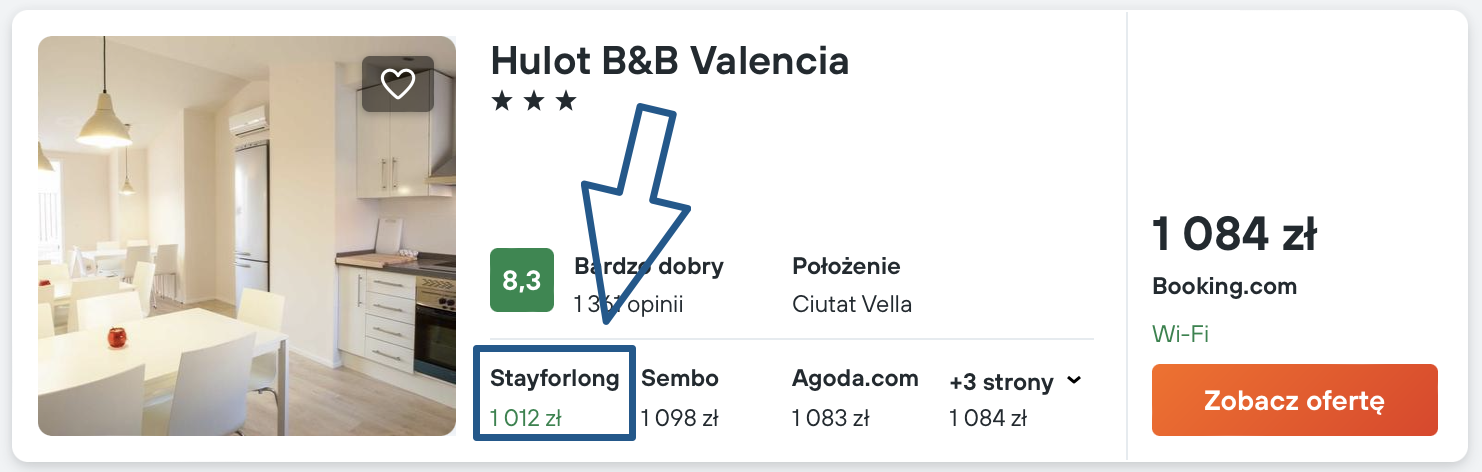This screenshot has height=472, width=1482.
Task: Select the Ciutat Vella location
Action: tap(851, 304)
